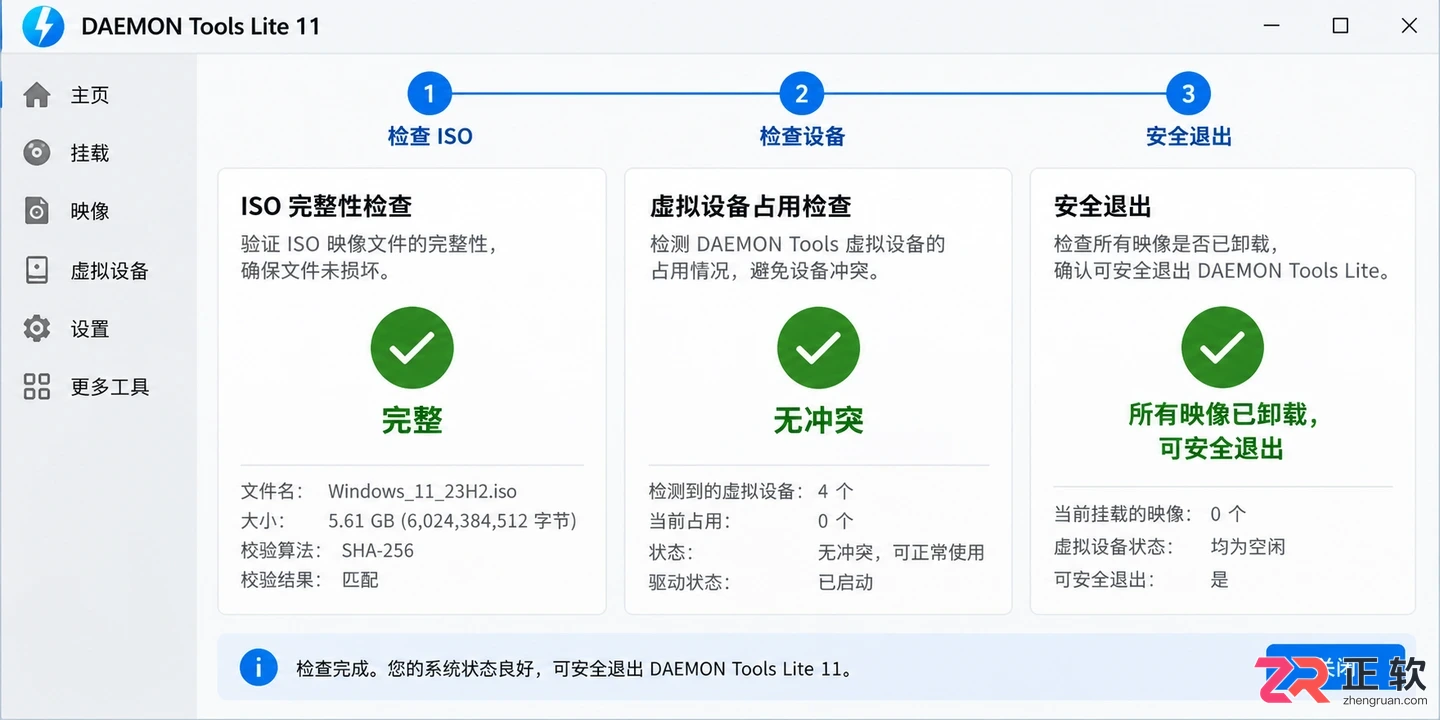Click the green checkmark above 所有映像已卸载

pos(1222,348)
